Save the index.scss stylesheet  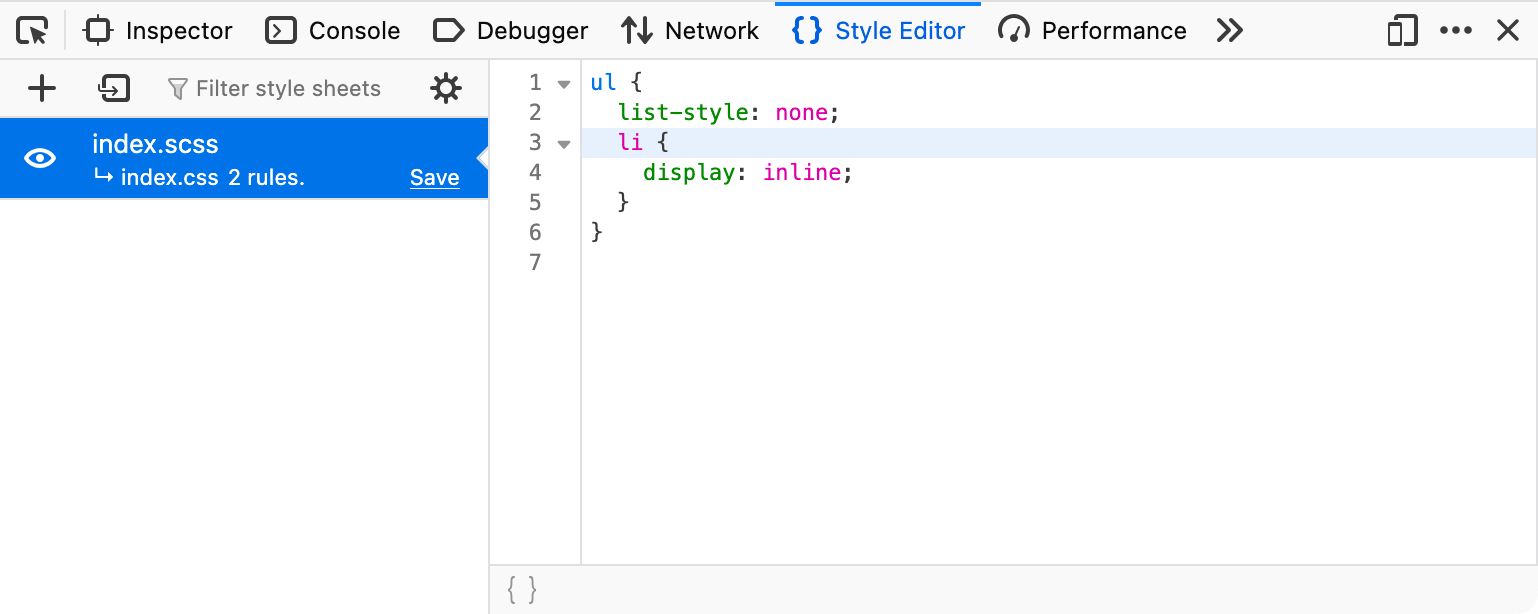pos(434,177)
